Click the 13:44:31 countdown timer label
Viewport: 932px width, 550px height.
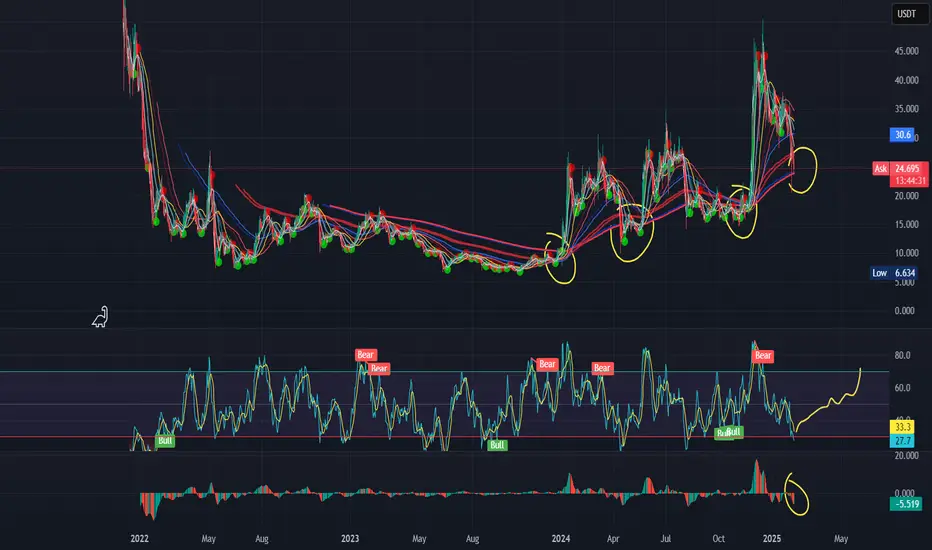tap(909, 180)
